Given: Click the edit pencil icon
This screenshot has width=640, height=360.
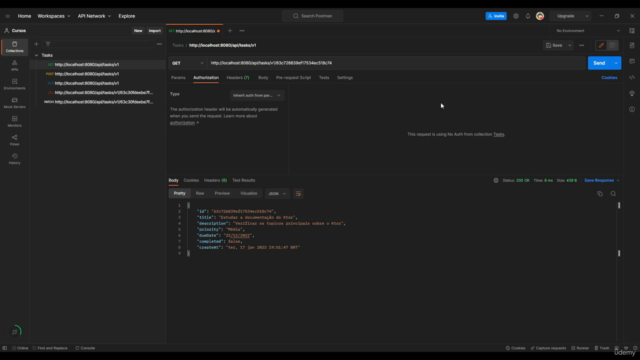Looking at the screenshot, I should (x=601, y=45).
